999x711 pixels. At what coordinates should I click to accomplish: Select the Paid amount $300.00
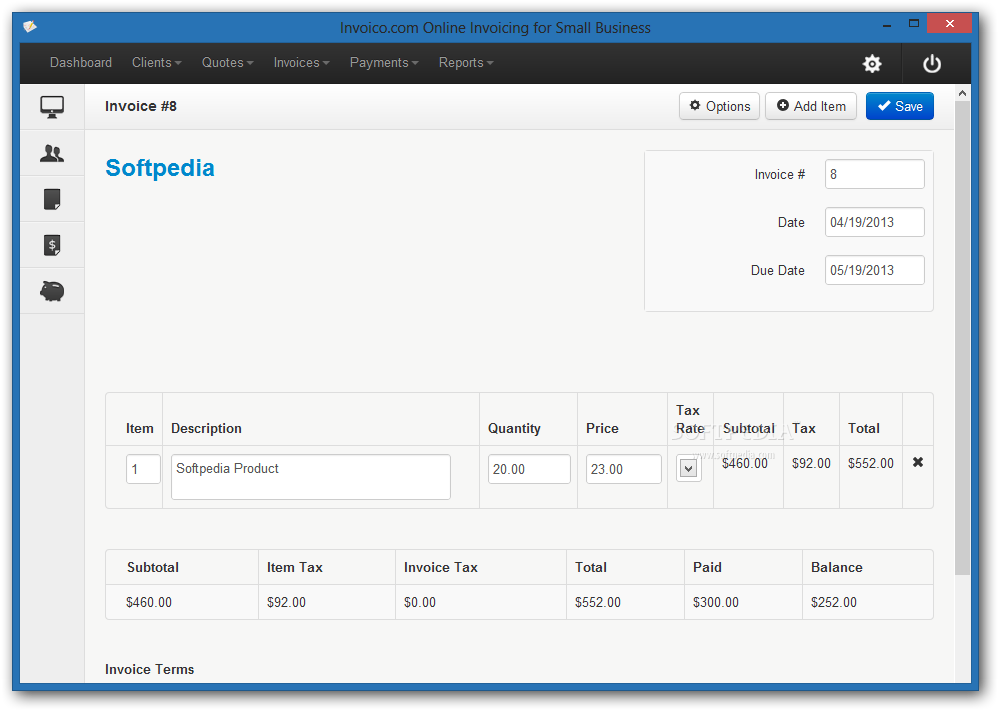click(x=715, y=603)
